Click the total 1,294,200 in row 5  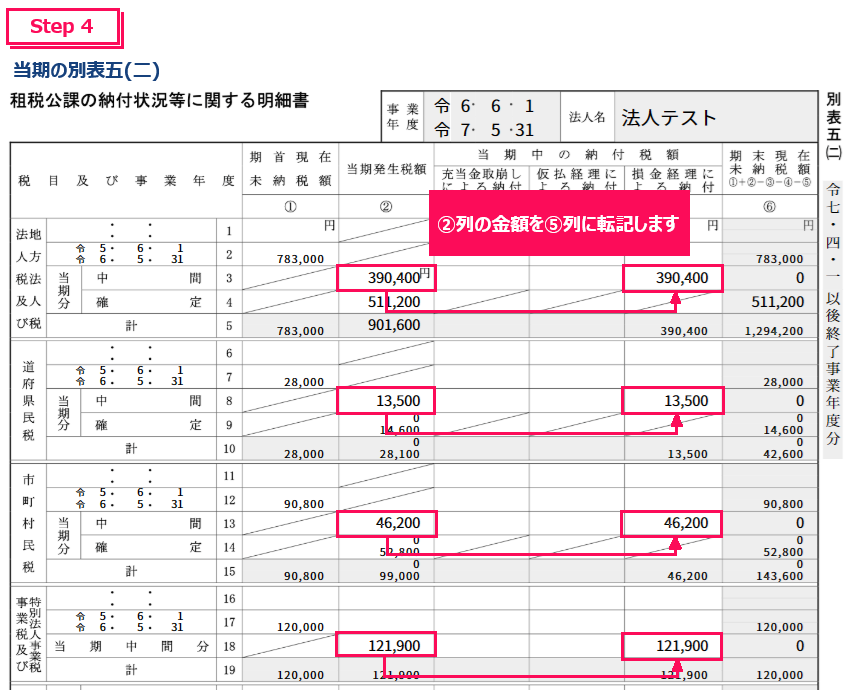(774, 331)
